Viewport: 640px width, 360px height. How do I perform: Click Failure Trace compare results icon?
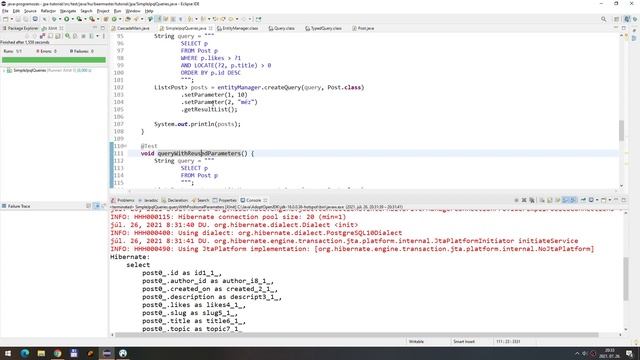click(x=103, y=206)
